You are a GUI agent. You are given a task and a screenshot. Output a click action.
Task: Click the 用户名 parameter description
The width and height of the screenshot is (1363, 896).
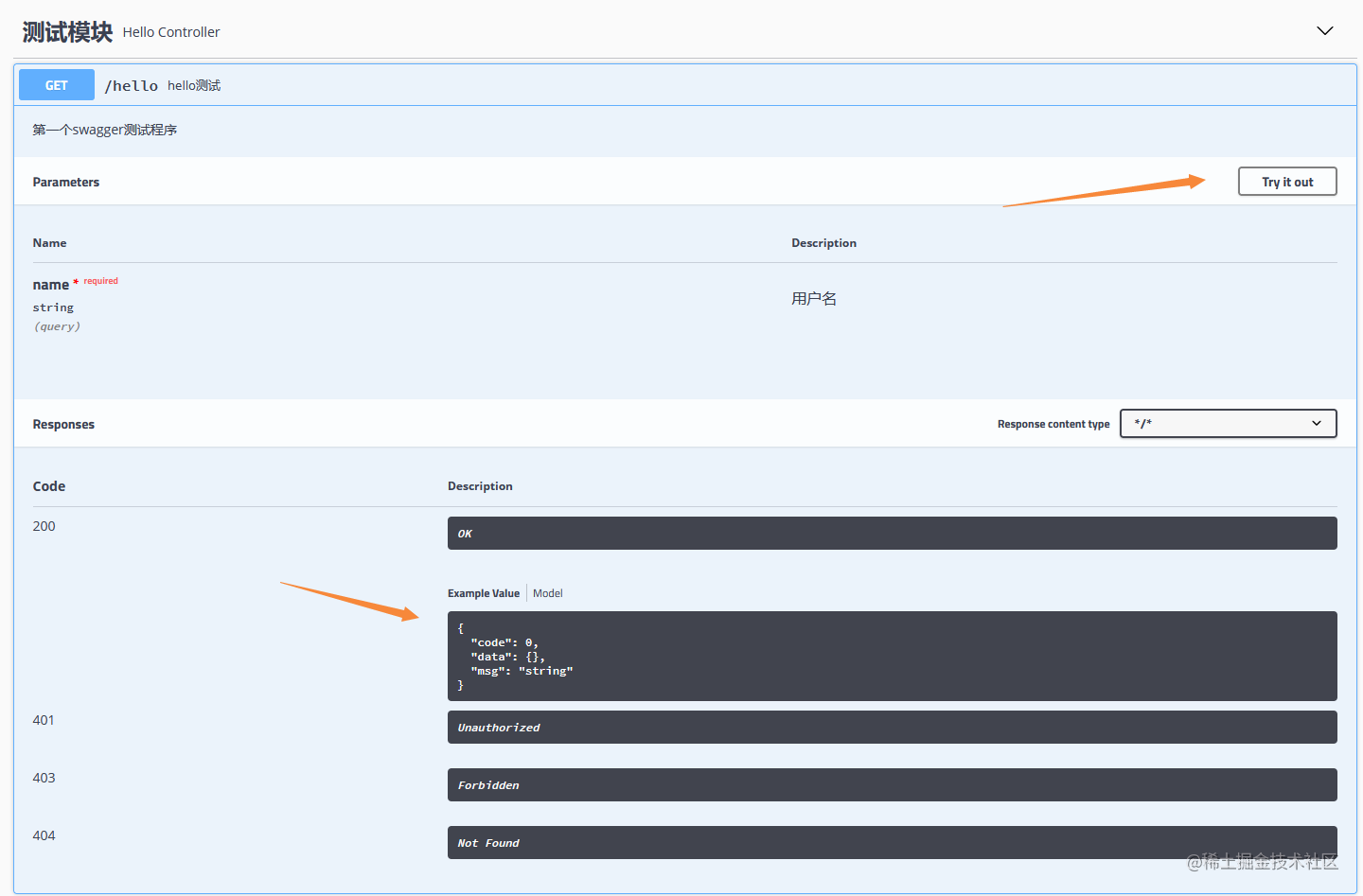pyautogui.click(x=814, y=298)
